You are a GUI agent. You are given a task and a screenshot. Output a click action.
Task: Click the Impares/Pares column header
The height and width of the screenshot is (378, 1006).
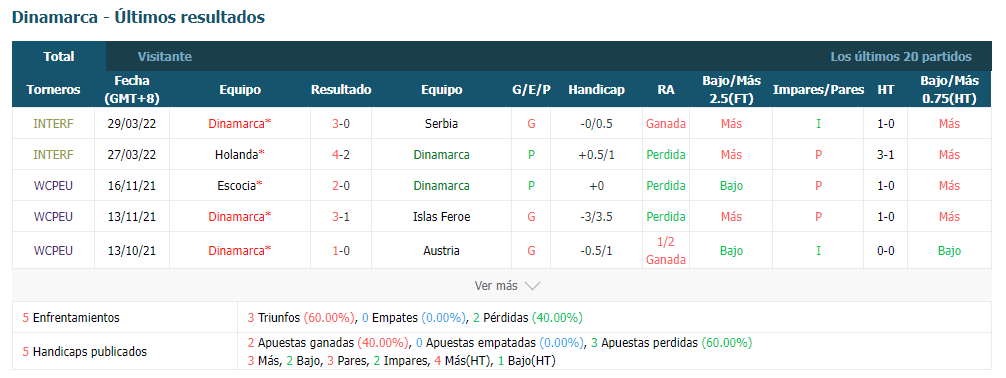[818, 90]
